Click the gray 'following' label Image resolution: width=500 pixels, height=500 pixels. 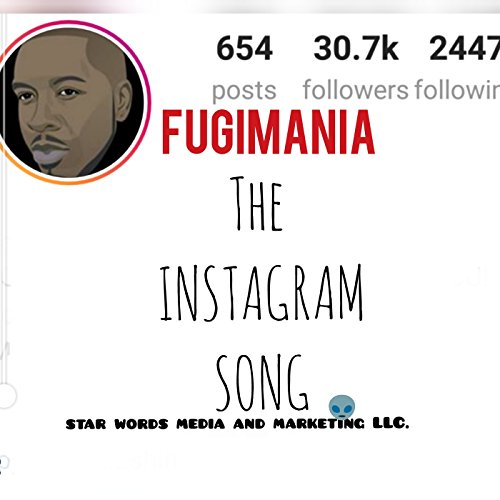click(x=457, y=90)
